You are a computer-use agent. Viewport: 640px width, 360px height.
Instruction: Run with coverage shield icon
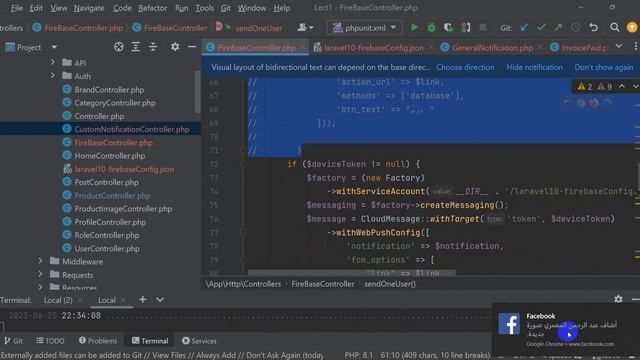pos(448,28)
